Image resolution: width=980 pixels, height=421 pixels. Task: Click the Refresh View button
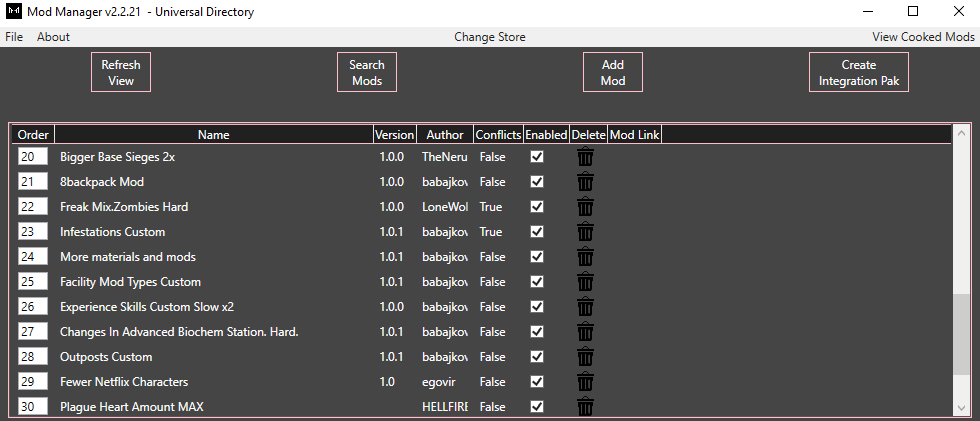(x=121, y=72)
